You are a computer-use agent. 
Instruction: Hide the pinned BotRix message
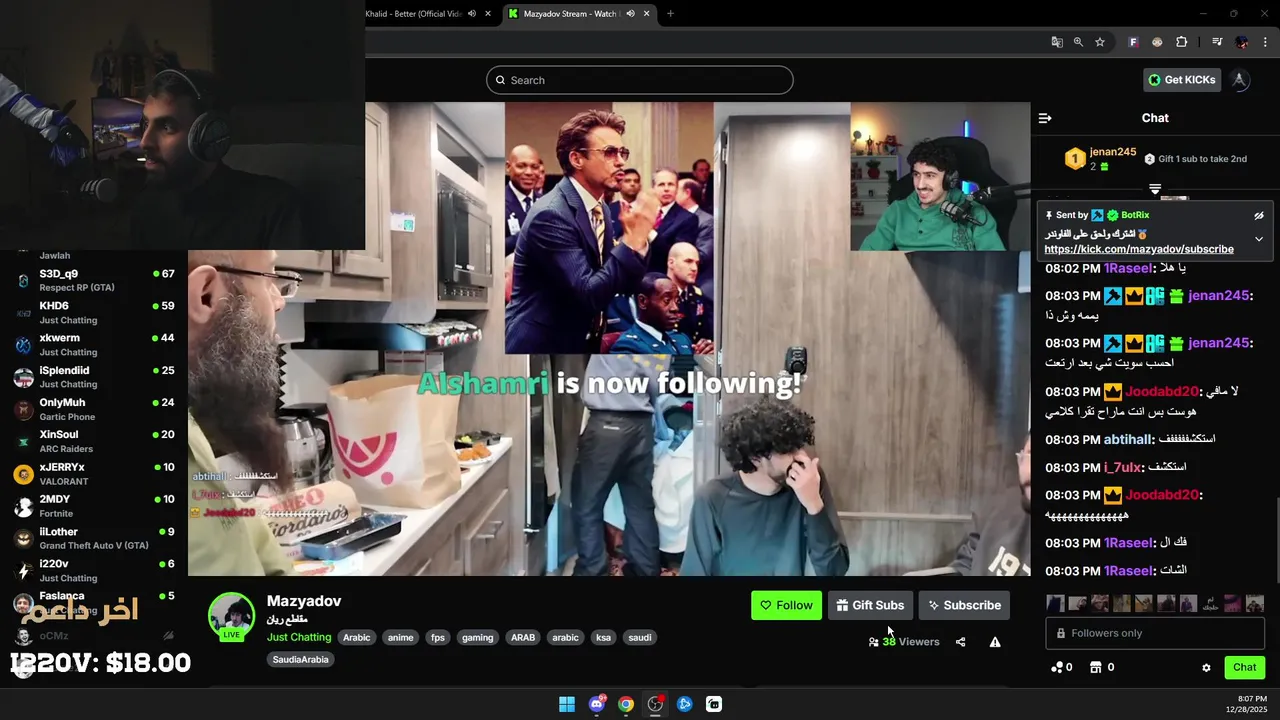pyautogui.click(x=1259, y=215)
